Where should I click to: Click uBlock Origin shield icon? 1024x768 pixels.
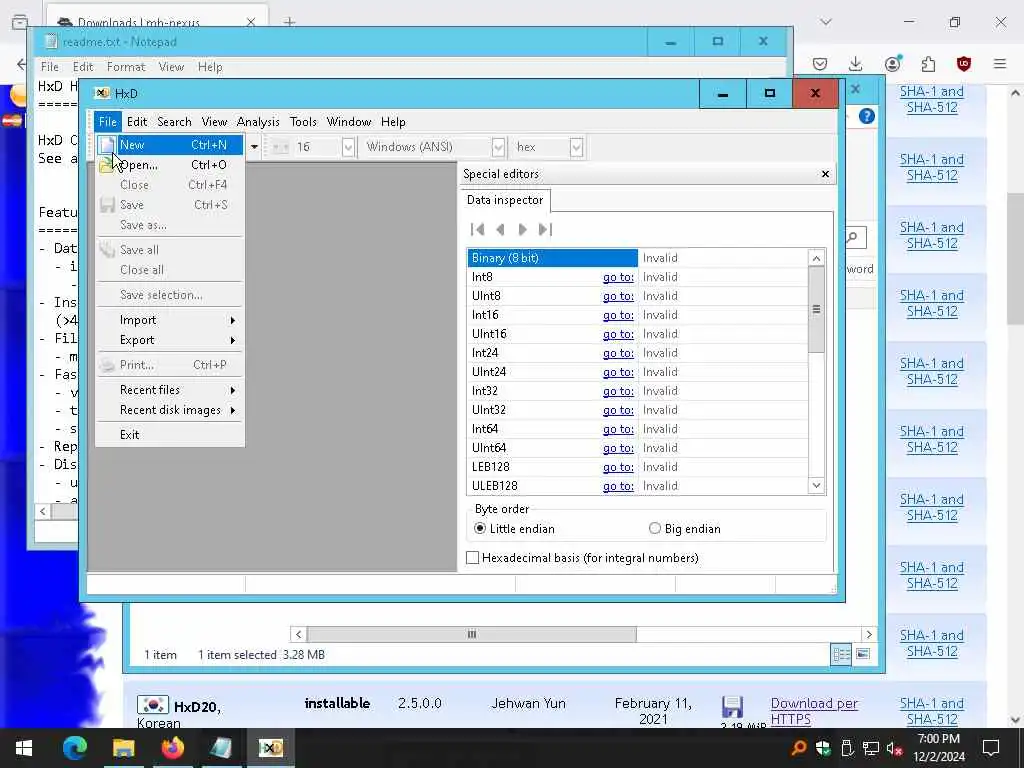[x=964, y=63]
